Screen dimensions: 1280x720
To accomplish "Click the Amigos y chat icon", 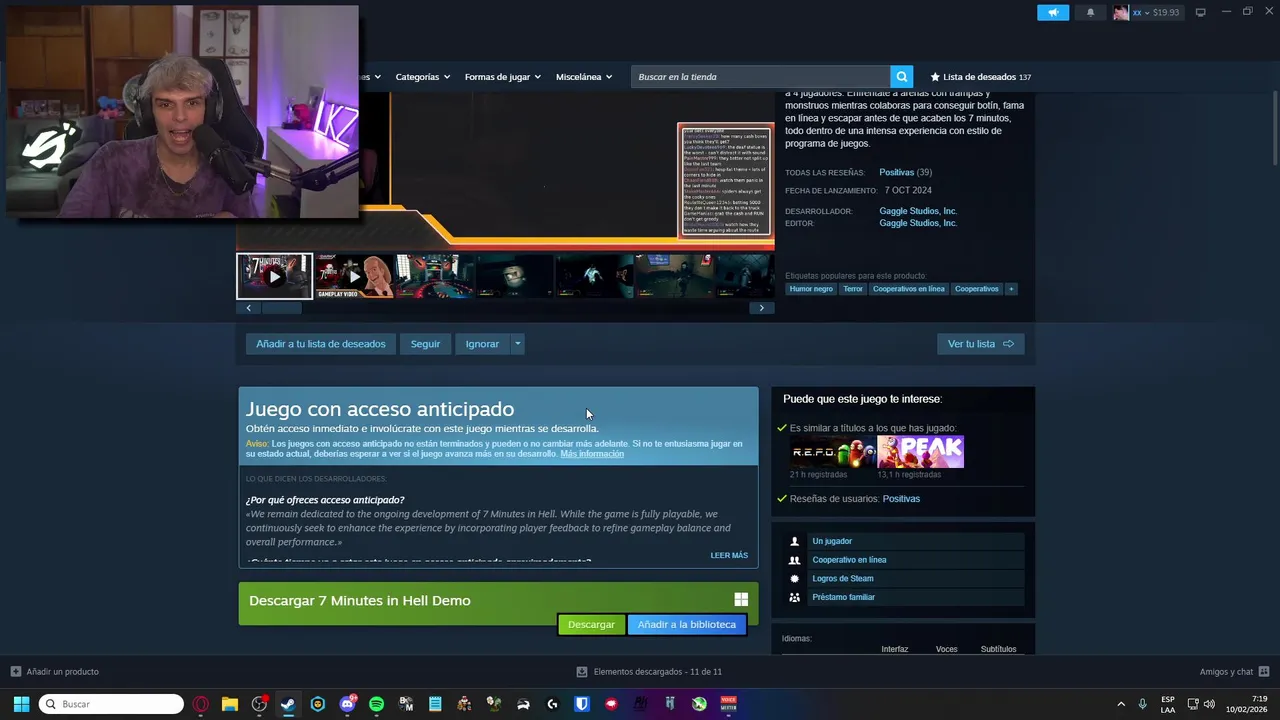I will point(1264,672).
